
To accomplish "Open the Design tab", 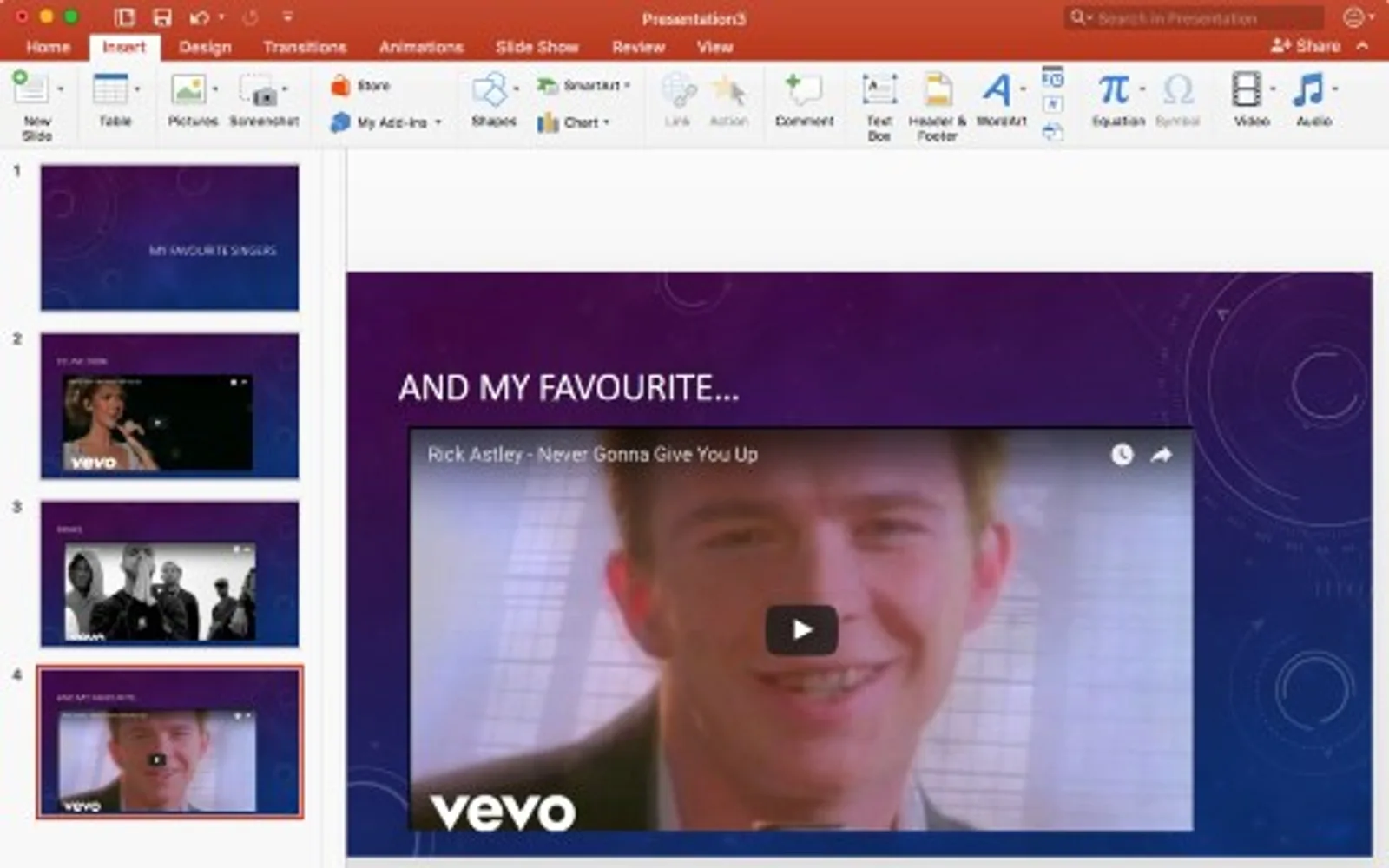I will (205, 47).
